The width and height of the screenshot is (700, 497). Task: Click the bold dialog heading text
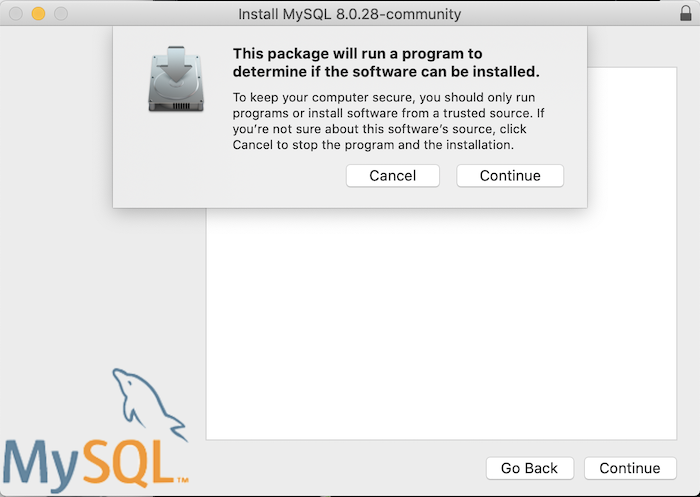[x=386, y=63]
